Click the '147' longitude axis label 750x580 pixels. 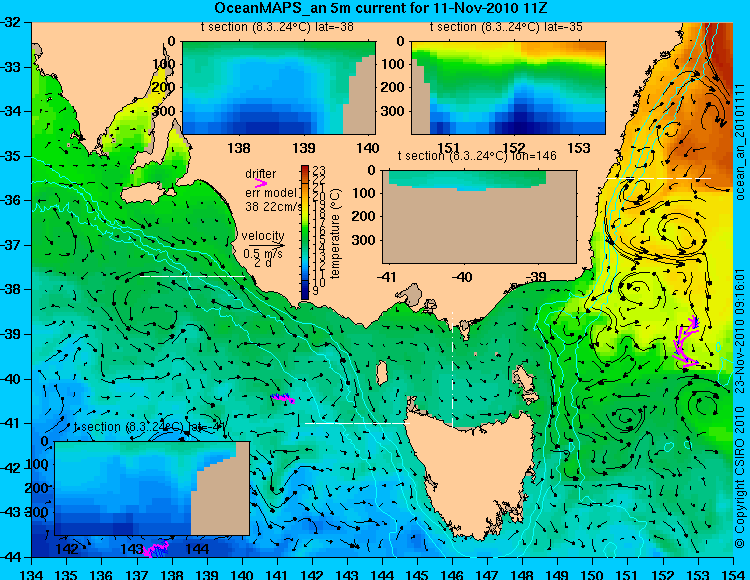pyautogui.click(x=487, y=574)
